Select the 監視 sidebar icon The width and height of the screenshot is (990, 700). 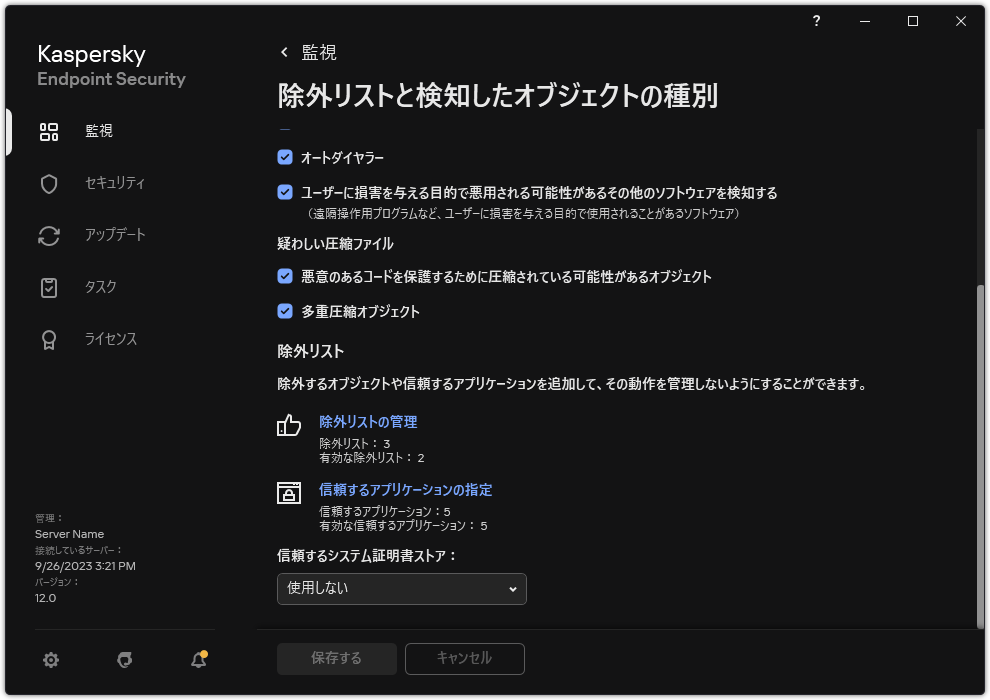[48, 131]
